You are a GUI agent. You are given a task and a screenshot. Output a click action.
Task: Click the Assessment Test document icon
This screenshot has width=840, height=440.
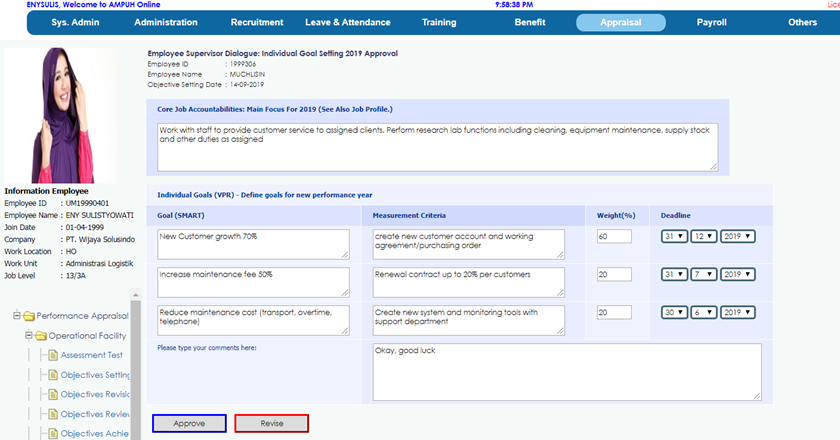[53, 355]
